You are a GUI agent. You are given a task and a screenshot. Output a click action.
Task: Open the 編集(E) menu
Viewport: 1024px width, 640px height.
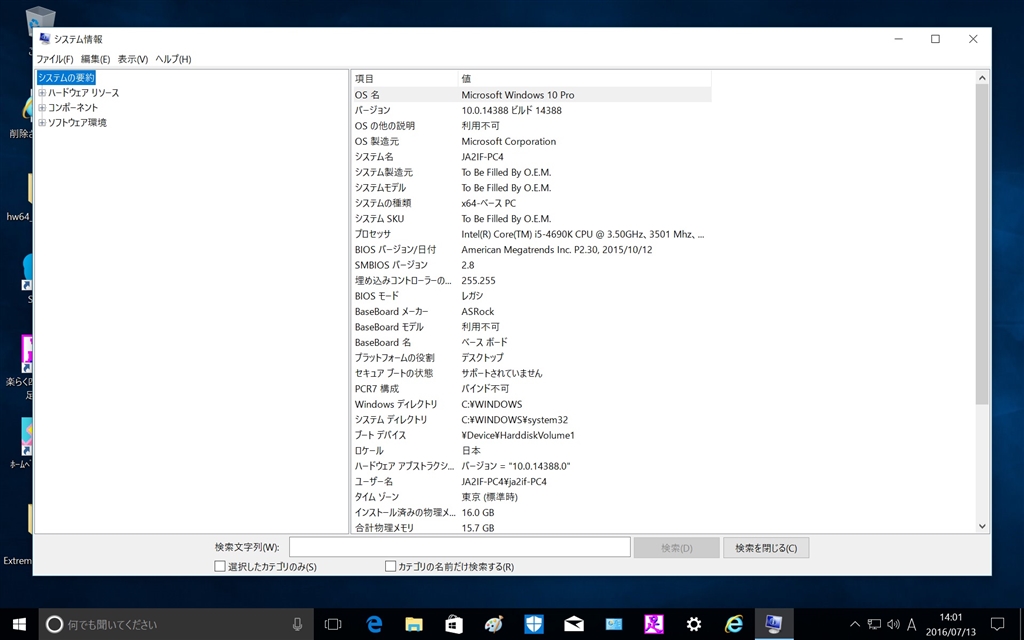point(95,59)
